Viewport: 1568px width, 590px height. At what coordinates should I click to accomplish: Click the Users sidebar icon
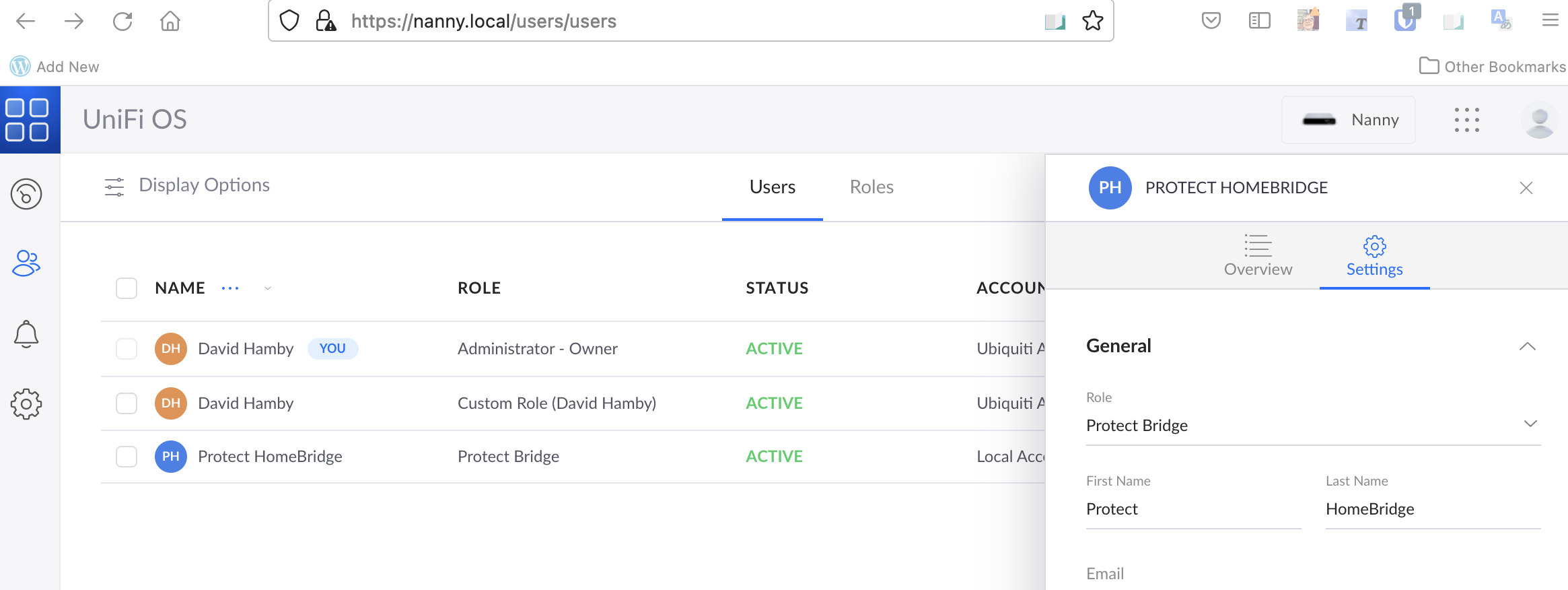pos(26,263)
